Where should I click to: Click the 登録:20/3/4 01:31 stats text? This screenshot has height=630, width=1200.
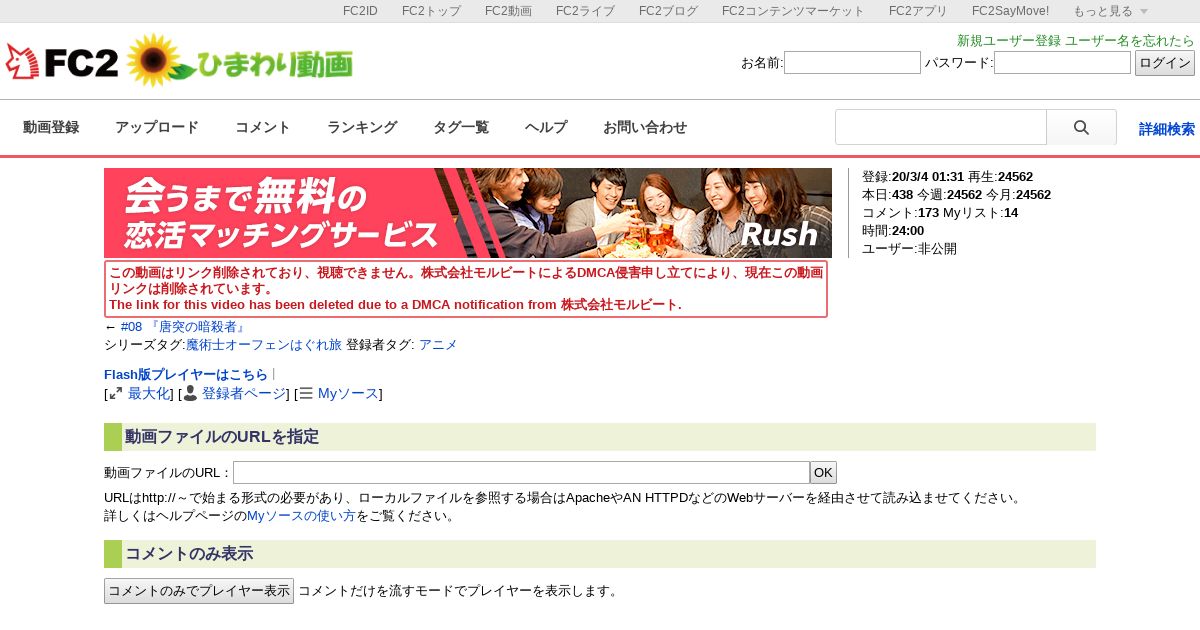point(913,177)
